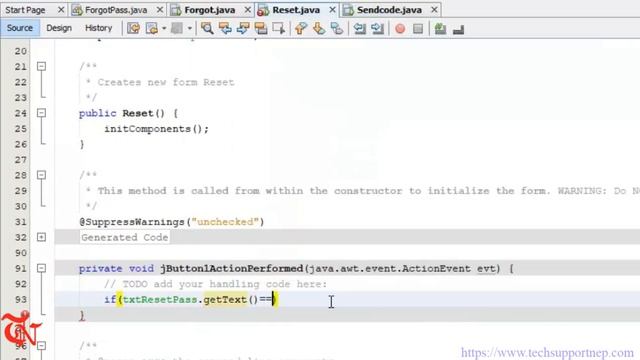
Task: Collapse the comment fold at line 96
Action: [41, 346]
